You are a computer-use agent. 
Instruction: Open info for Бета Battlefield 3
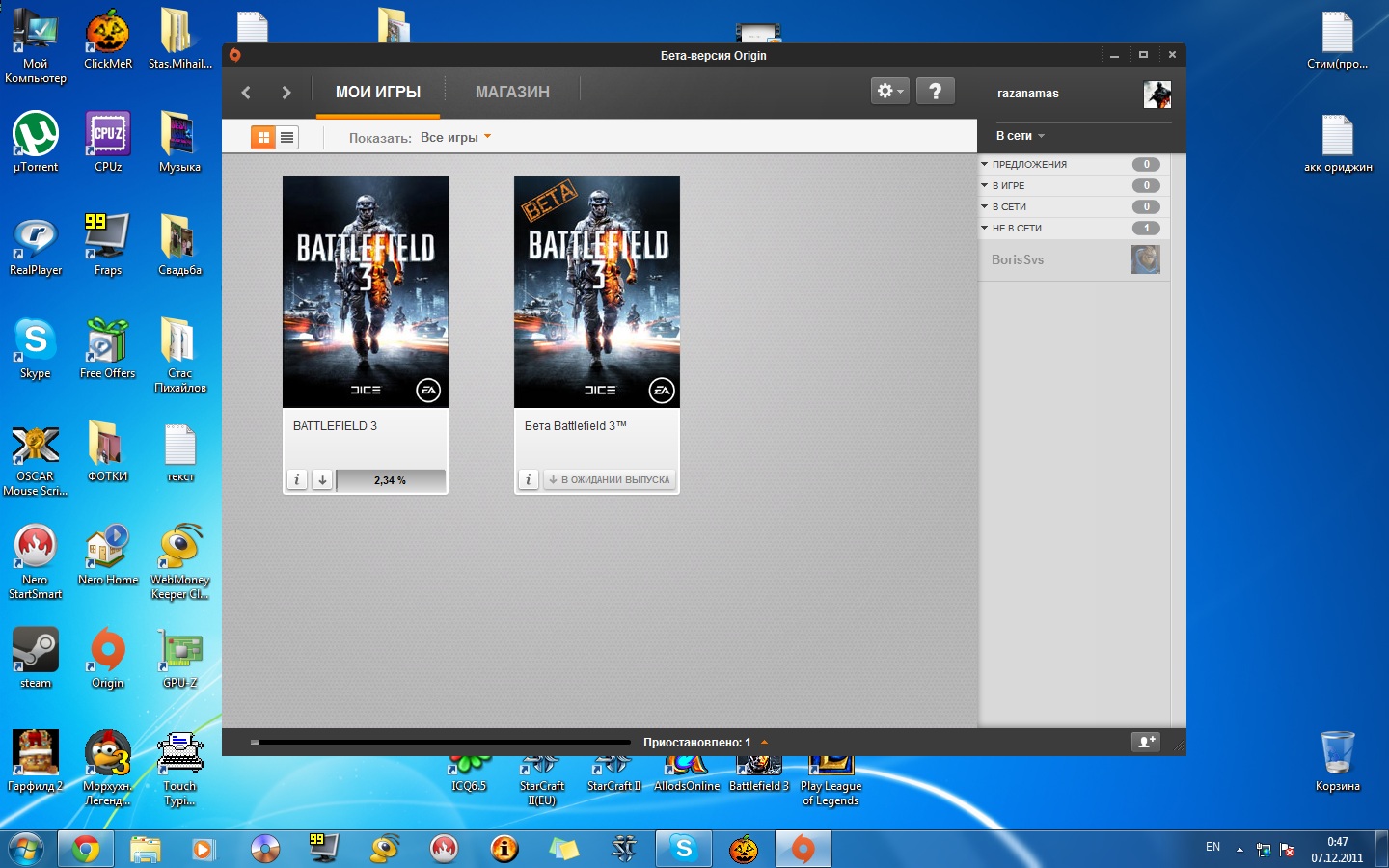tap(529, 479)
